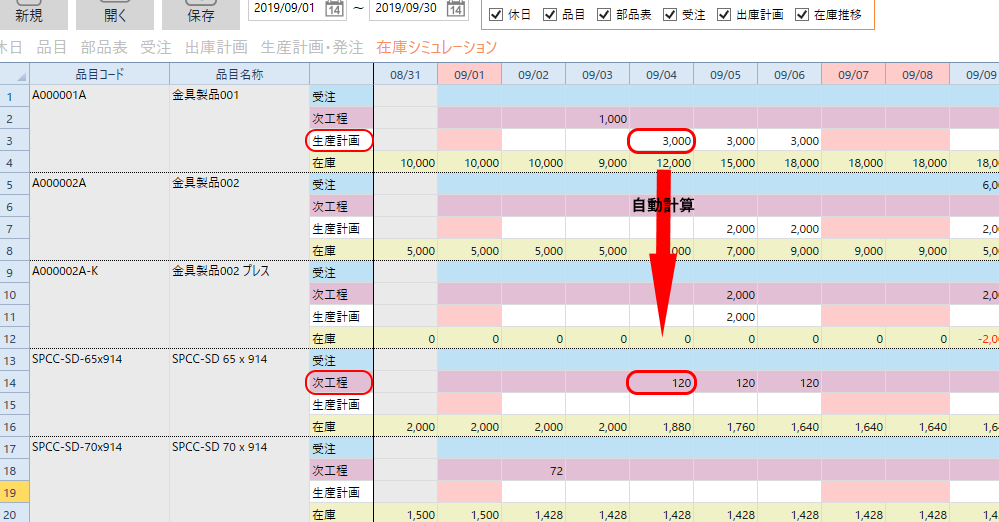Click the 品目コード column header
Viewport: 999px width, 522px height.
(99, 74)
